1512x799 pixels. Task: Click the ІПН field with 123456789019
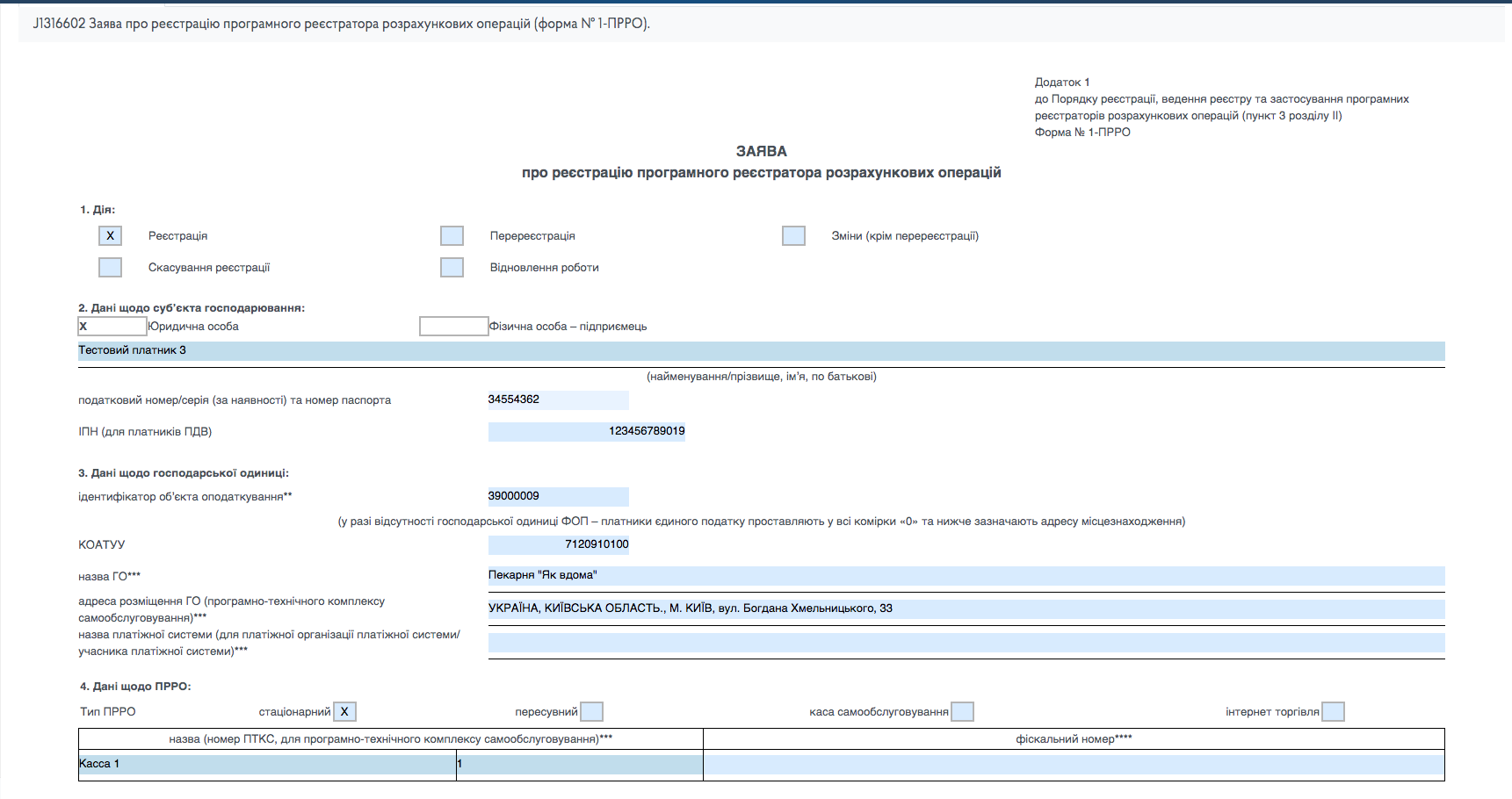586,431
